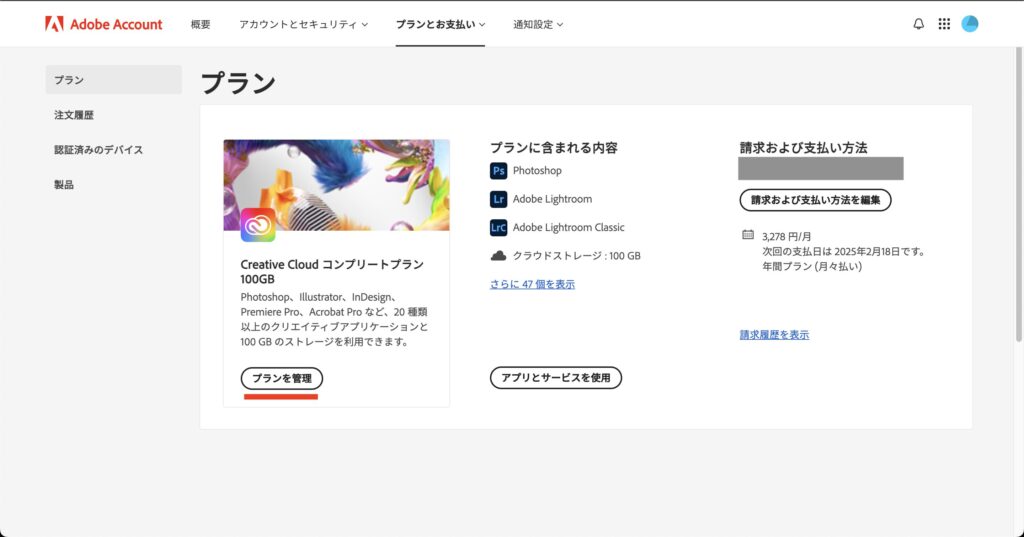Open the notifications bell icon

click(x=918, y=24)
